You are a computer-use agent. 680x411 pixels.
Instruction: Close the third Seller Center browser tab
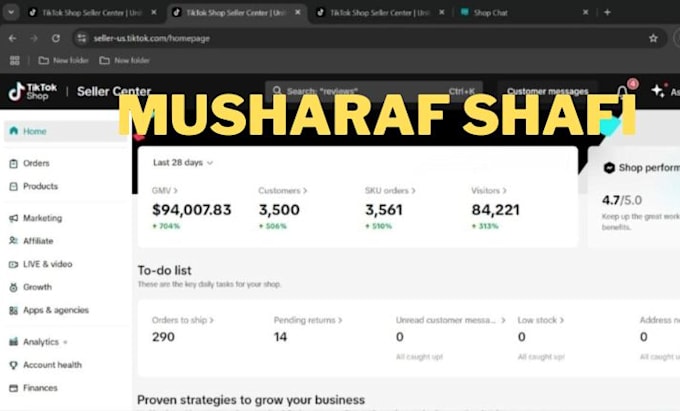[441, 13]
